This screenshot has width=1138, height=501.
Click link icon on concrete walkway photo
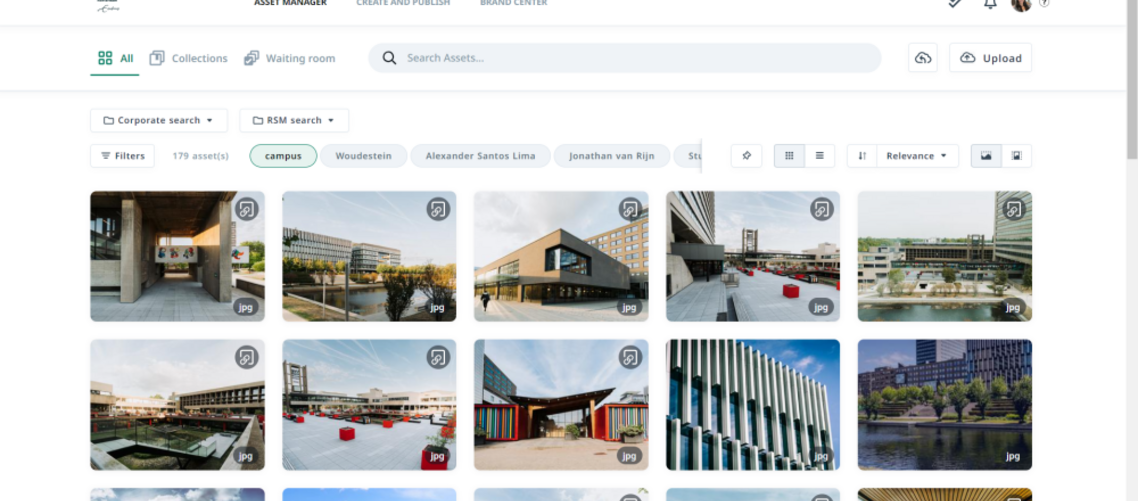click(x=247, y=209)
